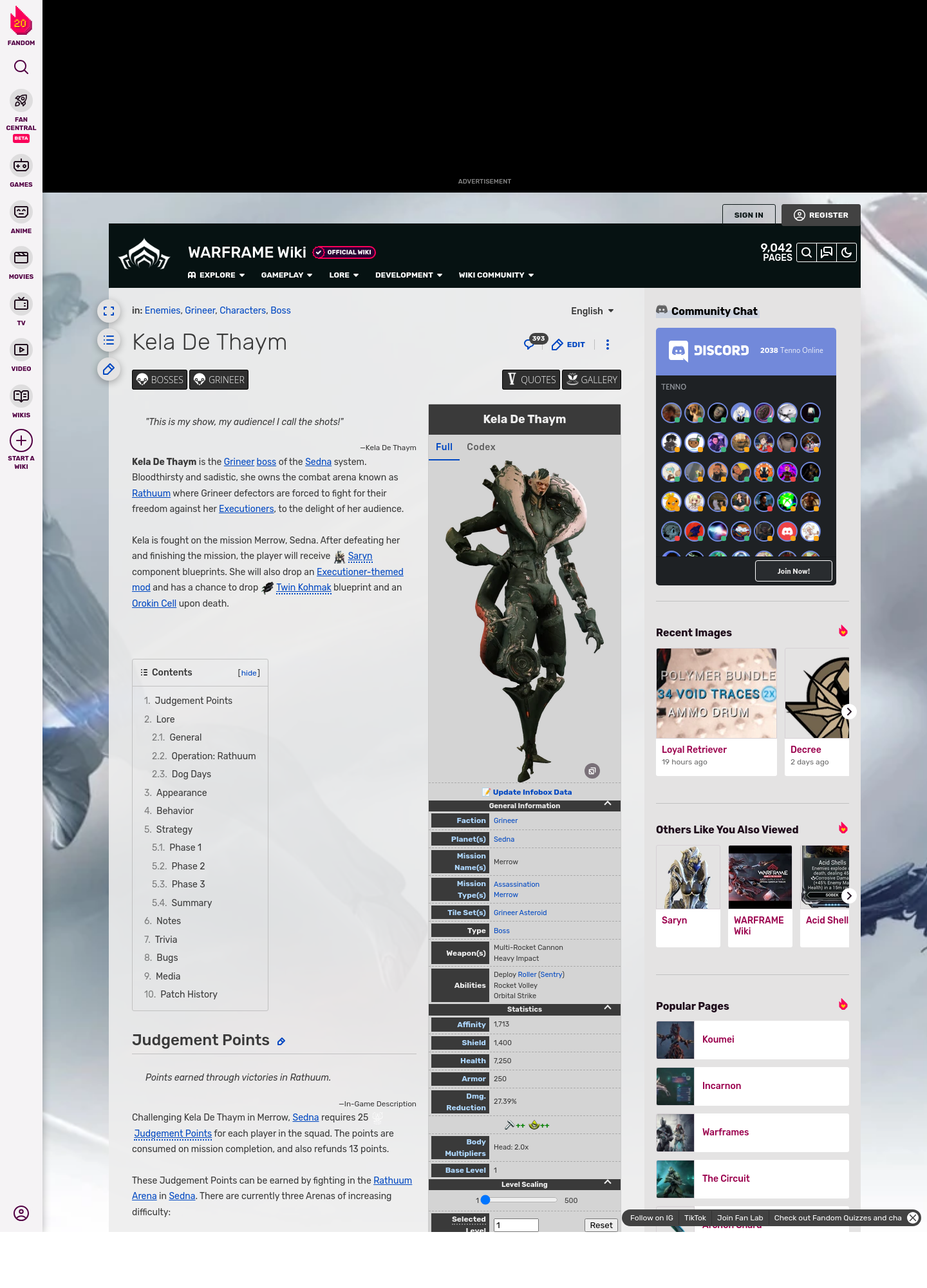Close the bottom Fandom promo bar
This screenshot has width=927, height=1288.
click(x=913, y=1218)
